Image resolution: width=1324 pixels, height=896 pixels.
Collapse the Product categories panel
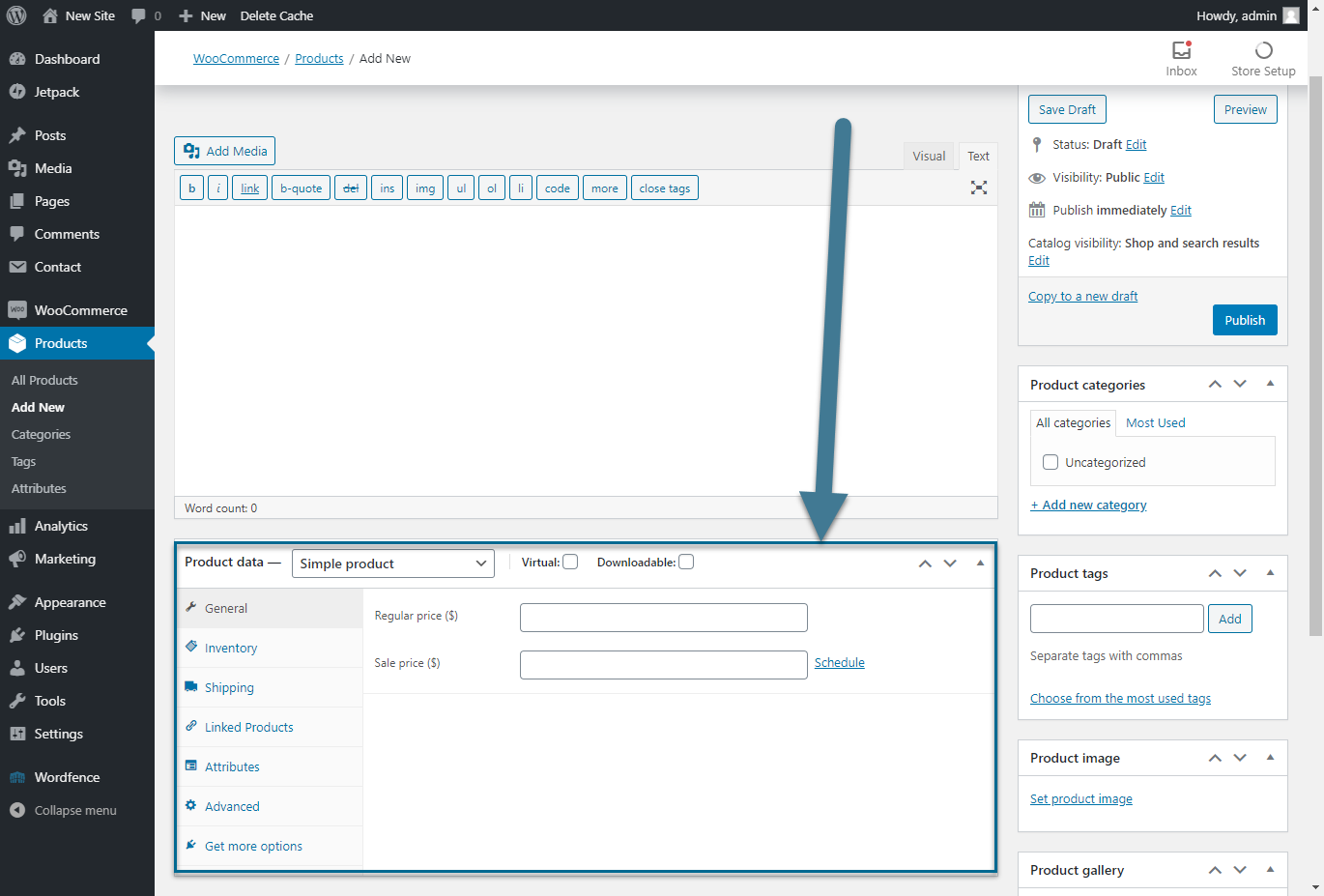[x=1270, y=384]
